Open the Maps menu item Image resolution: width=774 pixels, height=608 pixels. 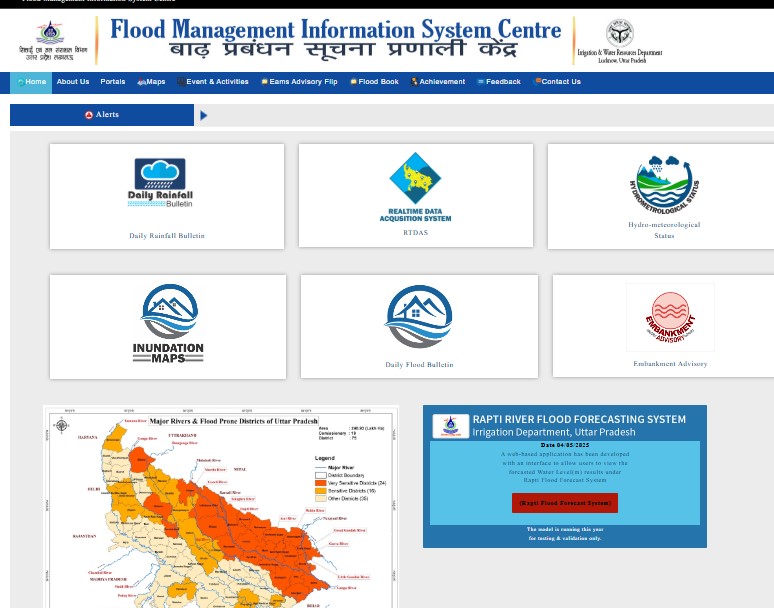[x=151, y=82]
